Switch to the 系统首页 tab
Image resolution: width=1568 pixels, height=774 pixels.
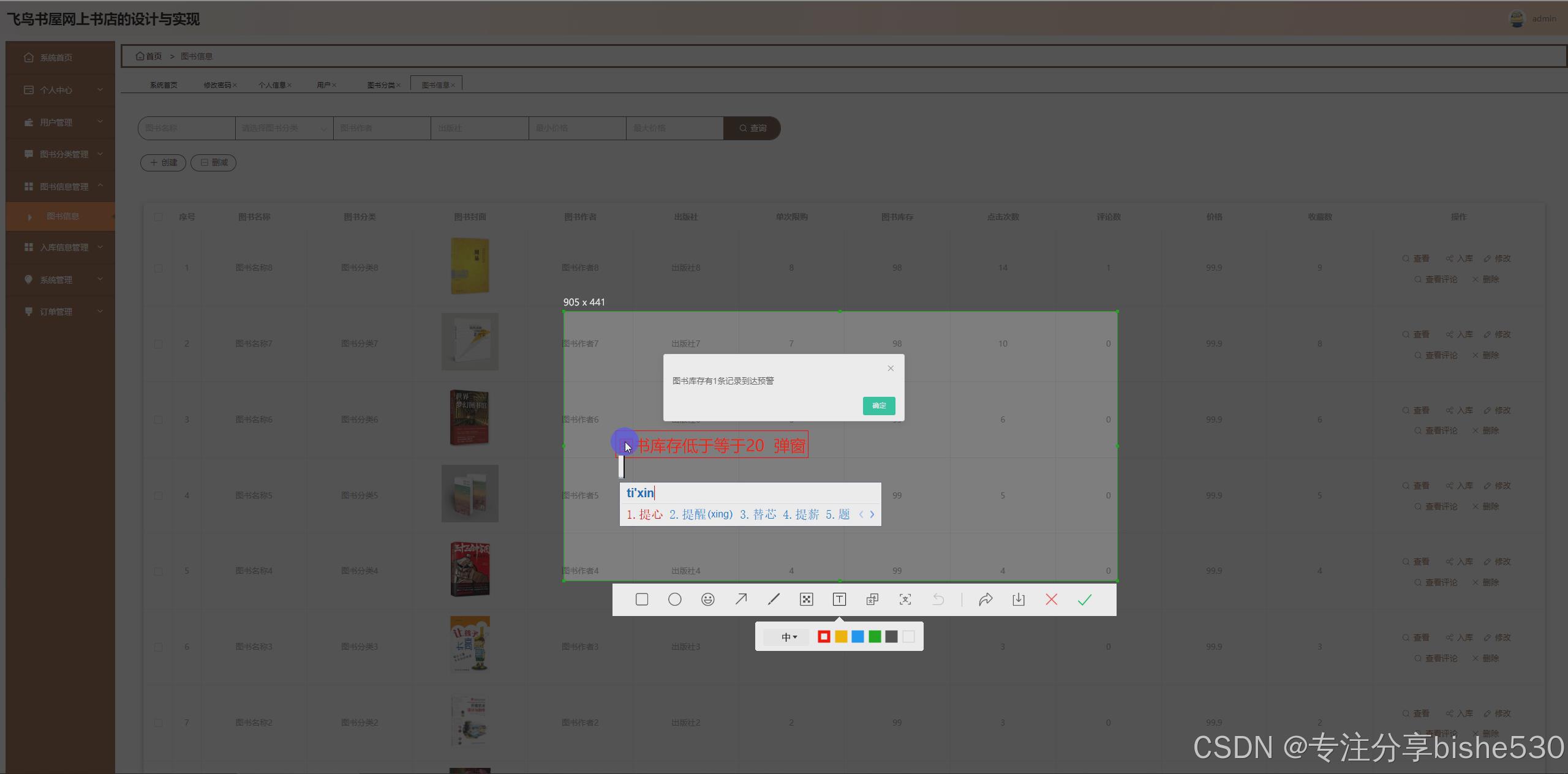164,85
